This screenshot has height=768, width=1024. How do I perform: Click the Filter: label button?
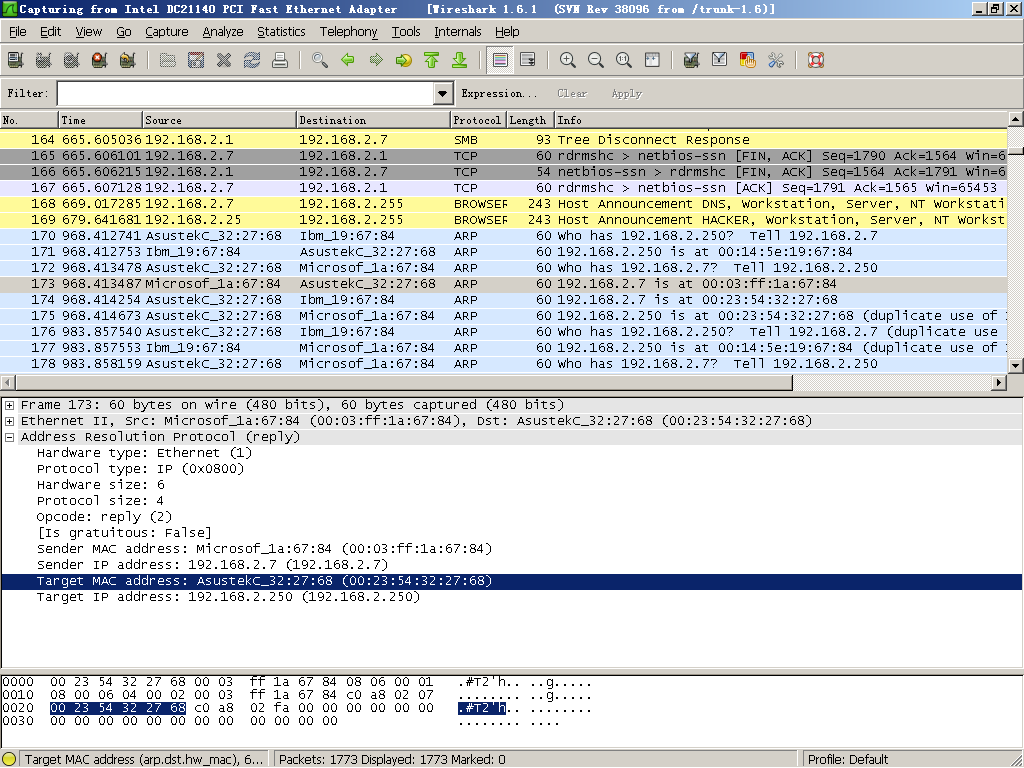pyautogui.click(x=28, y=93)
